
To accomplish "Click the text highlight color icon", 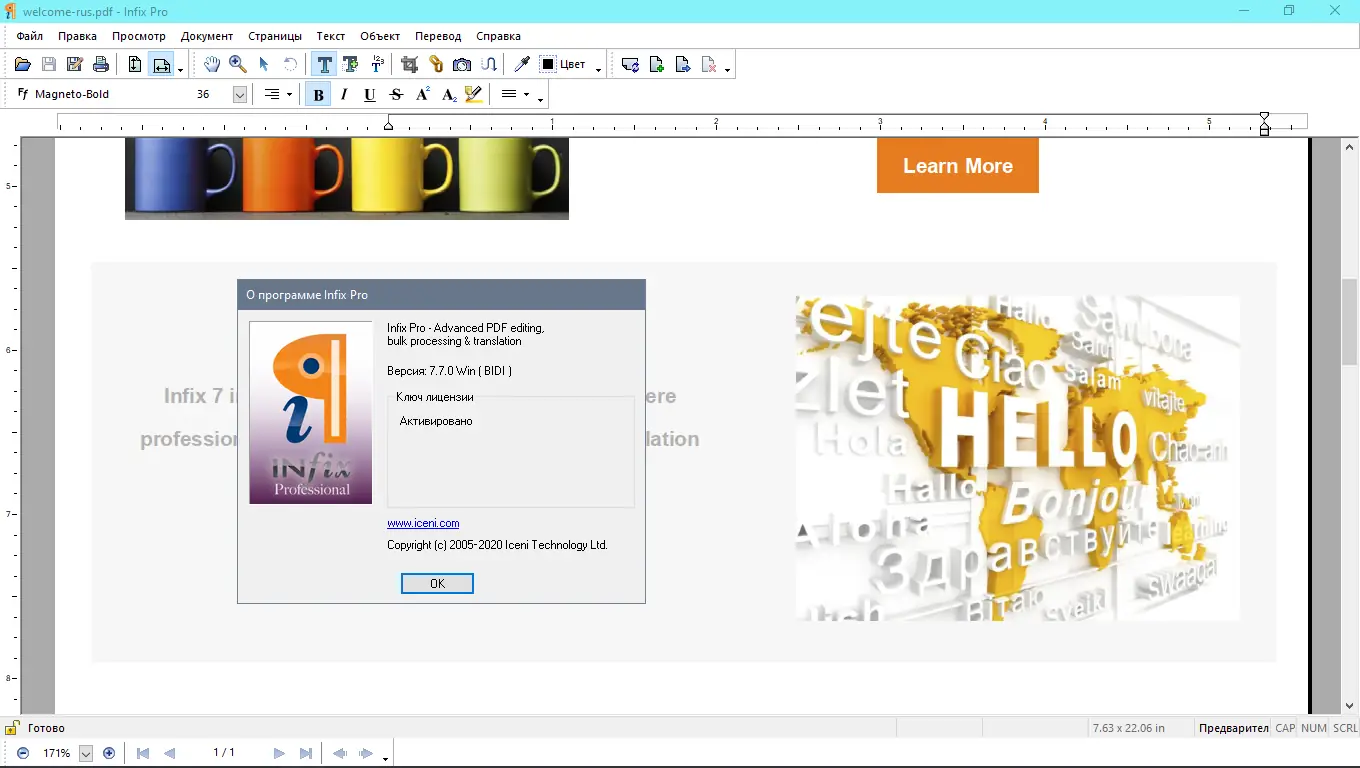I will 474,95.
